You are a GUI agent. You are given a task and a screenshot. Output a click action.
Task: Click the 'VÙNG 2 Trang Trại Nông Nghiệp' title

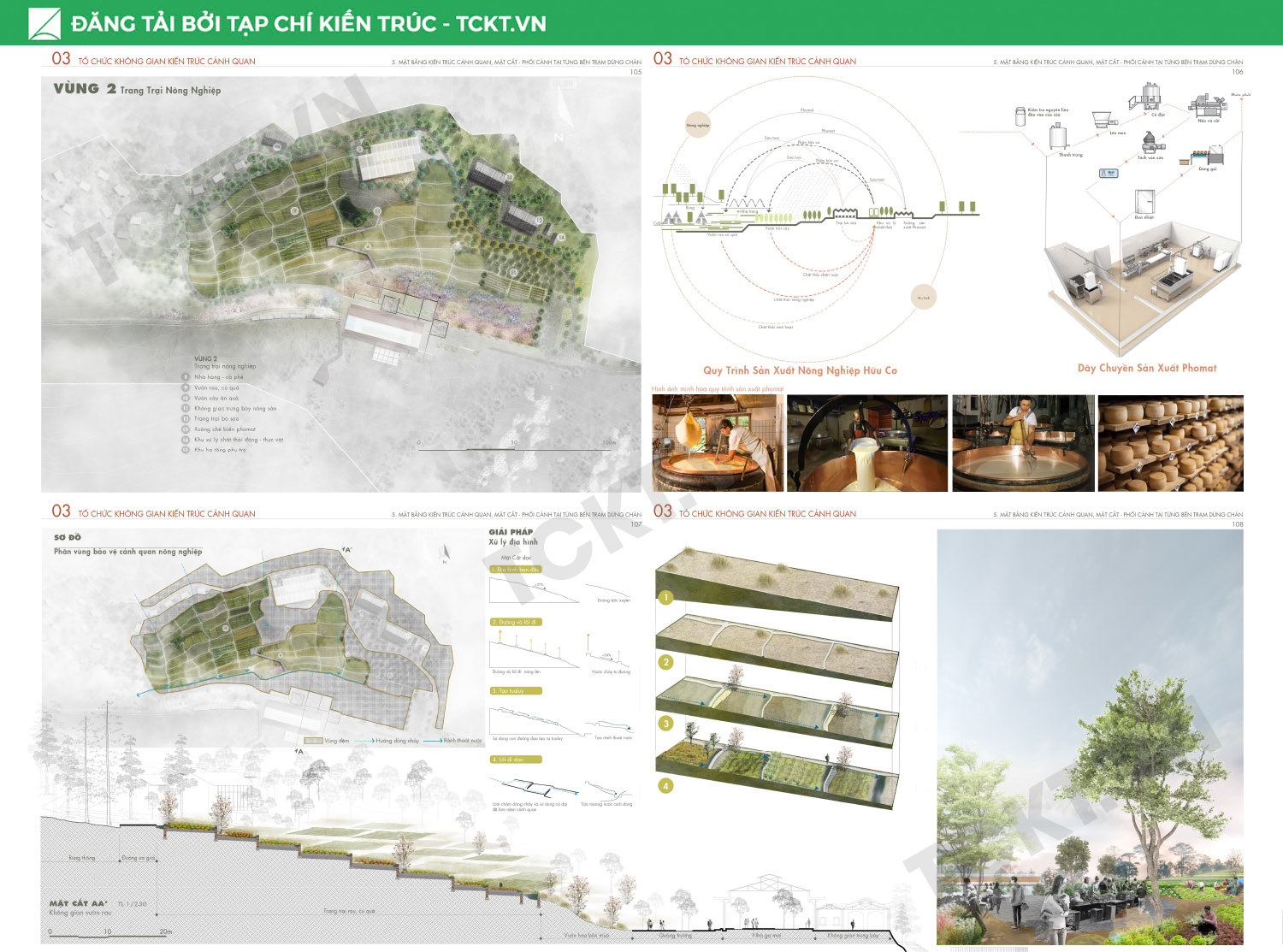coord(137,89)
